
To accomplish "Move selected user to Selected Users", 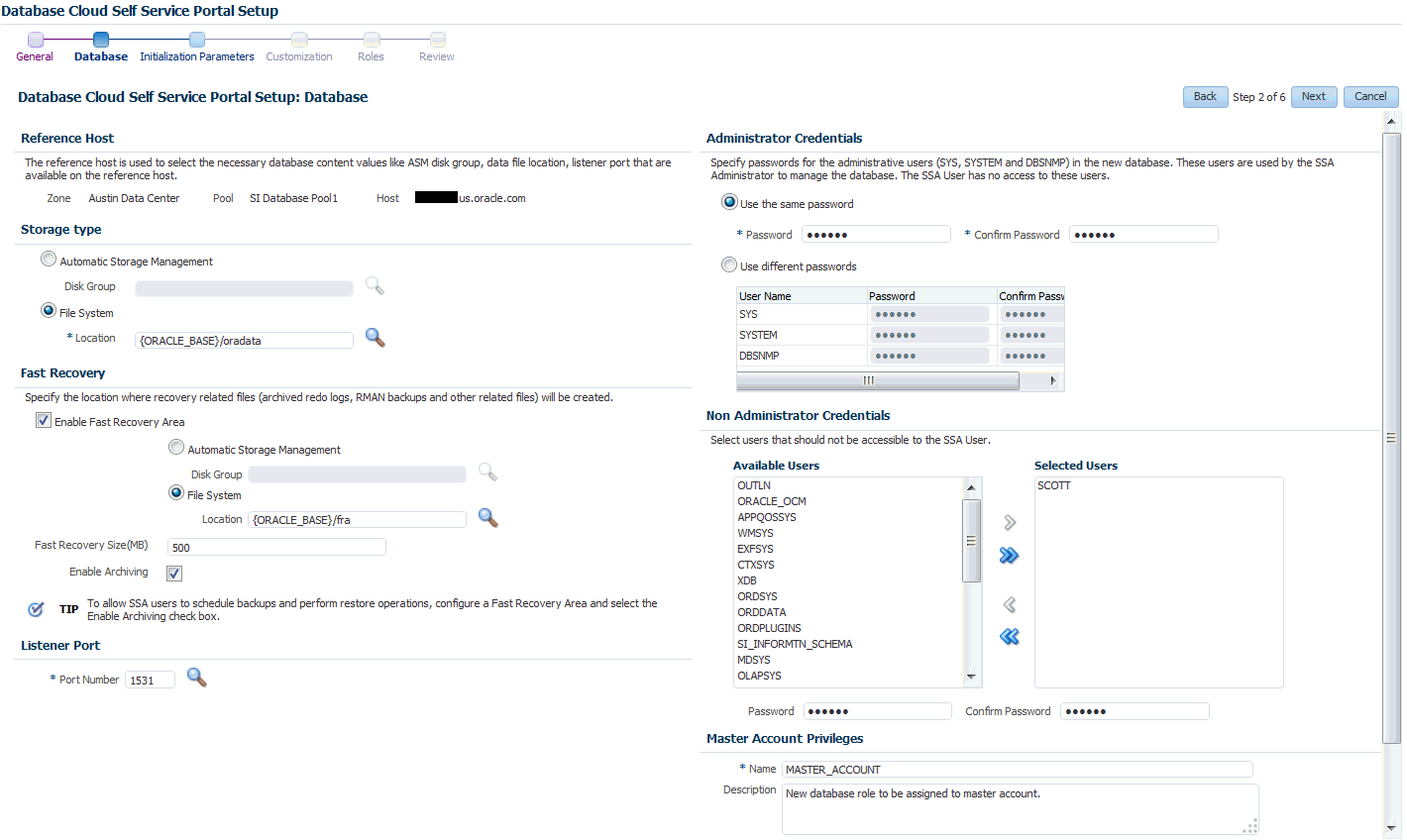I will point(1010,522).
